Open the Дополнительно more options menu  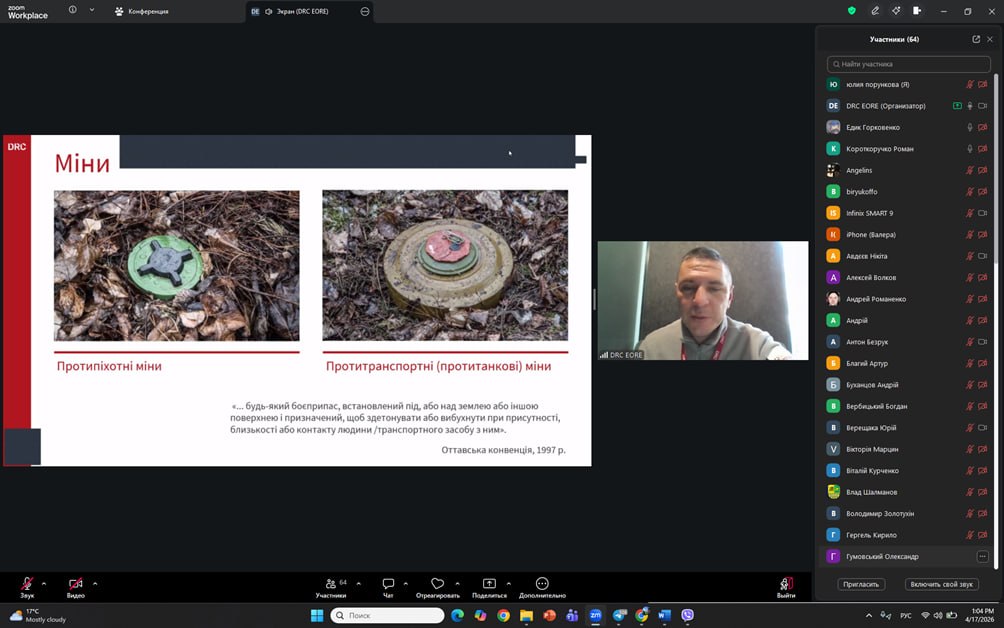[542, 584]
